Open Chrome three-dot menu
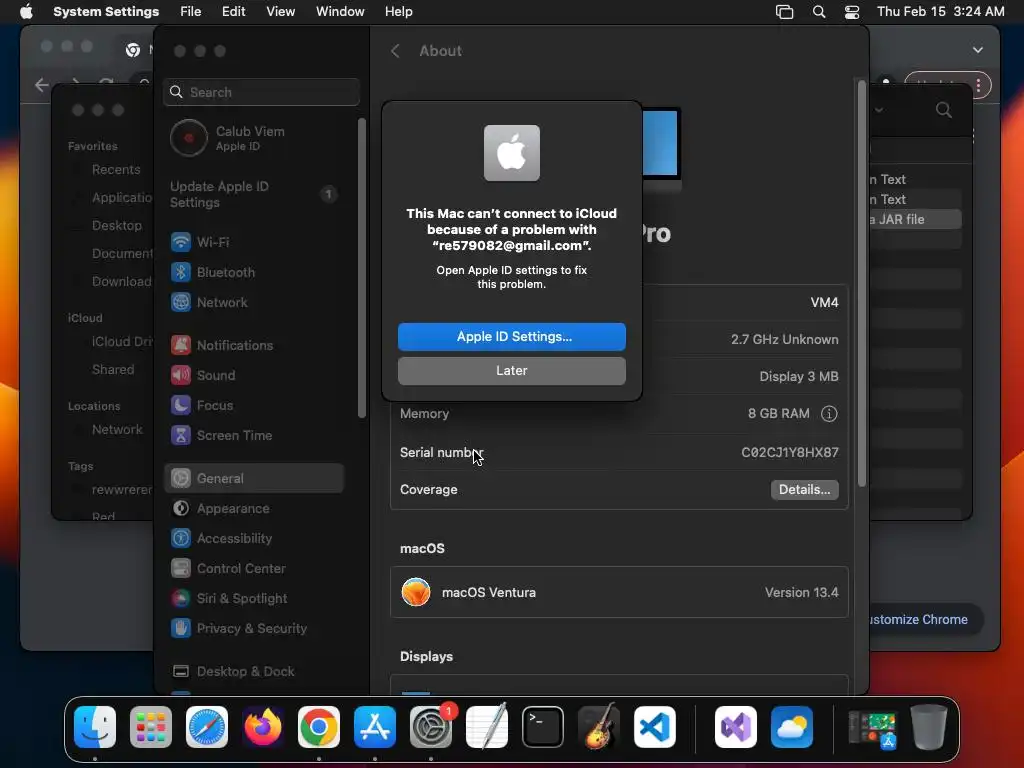 tap(978, 85)
